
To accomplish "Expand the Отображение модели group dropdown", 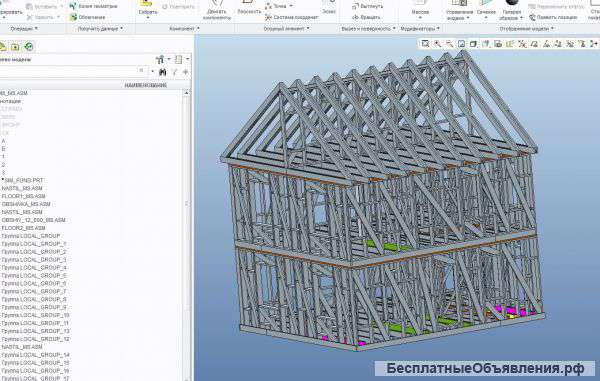I will click(527, 29).
